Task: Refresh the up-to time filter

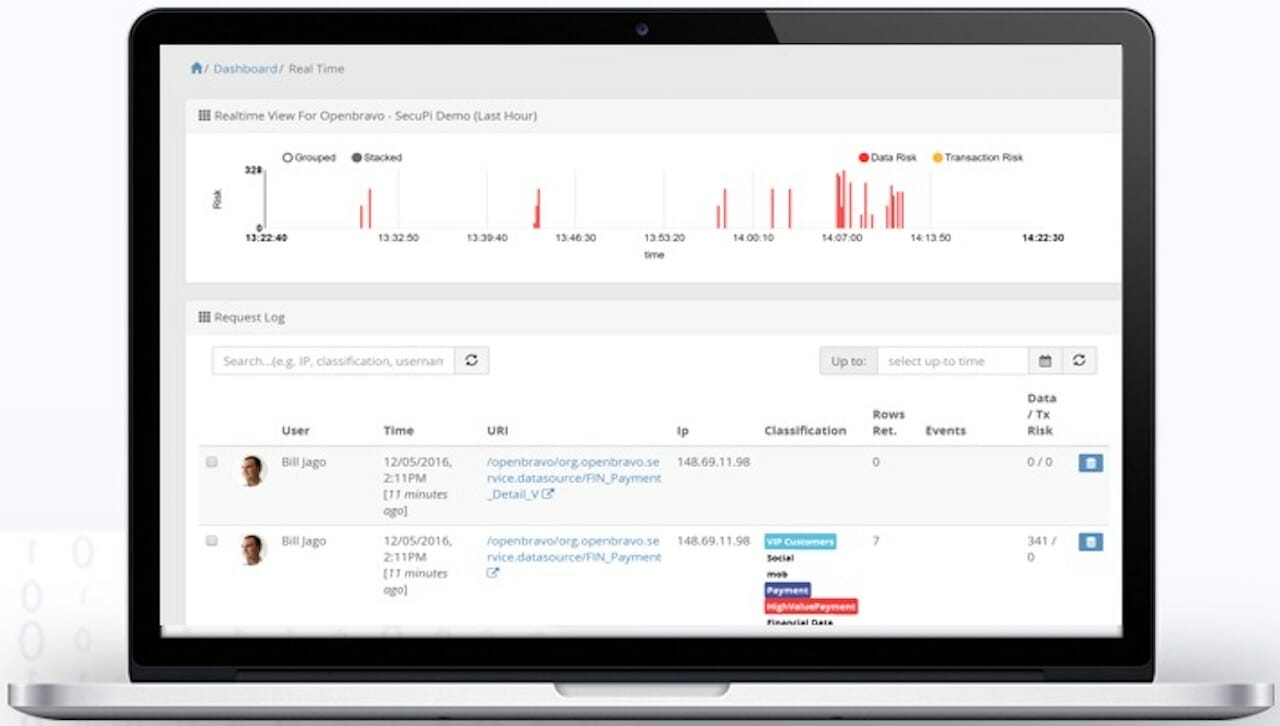Action: pyautogui.click(x=1080, y=360)
